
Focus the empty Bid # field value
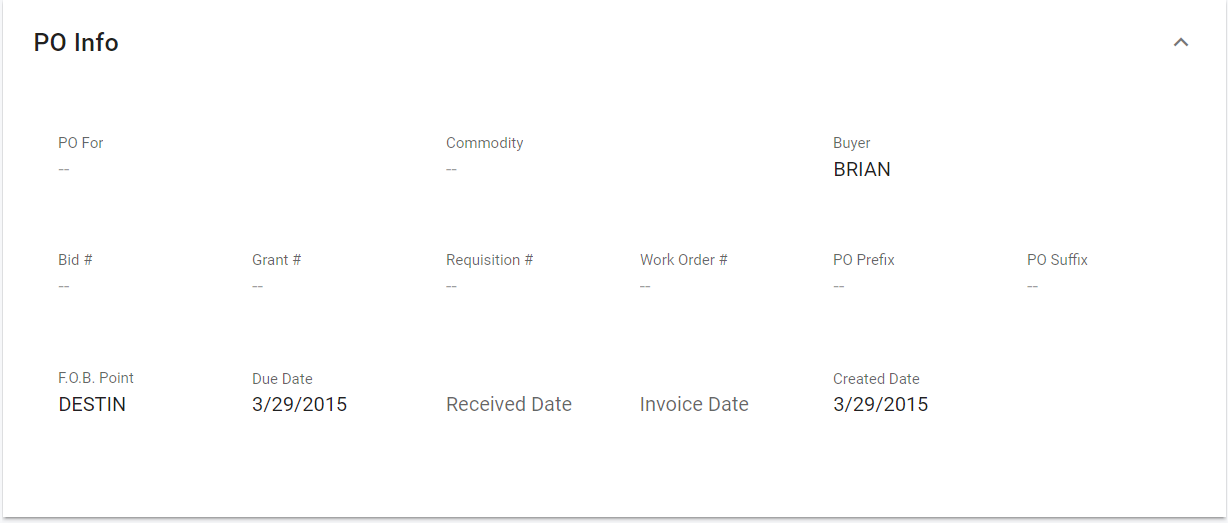(64, 287)
